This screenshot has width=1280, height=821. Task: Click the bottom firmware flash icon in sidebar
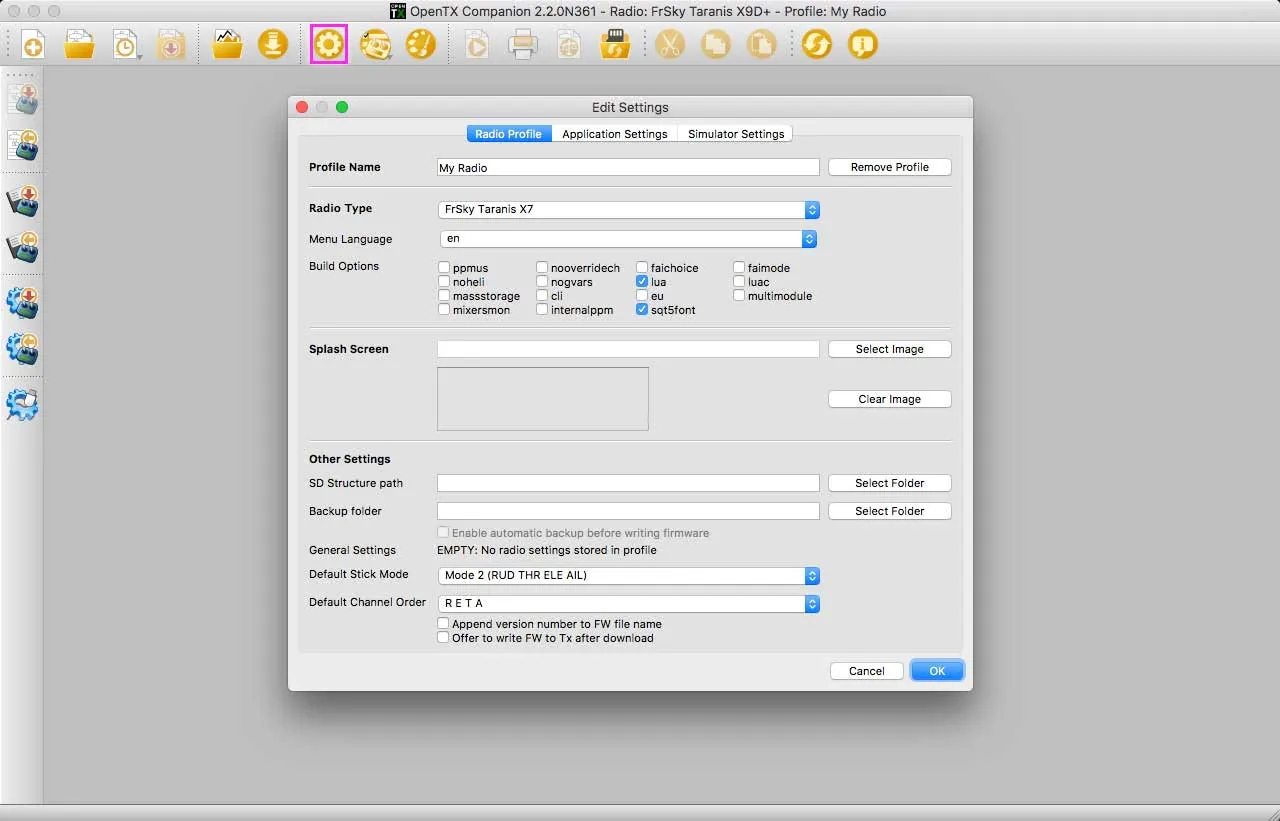tap(22, 404)
